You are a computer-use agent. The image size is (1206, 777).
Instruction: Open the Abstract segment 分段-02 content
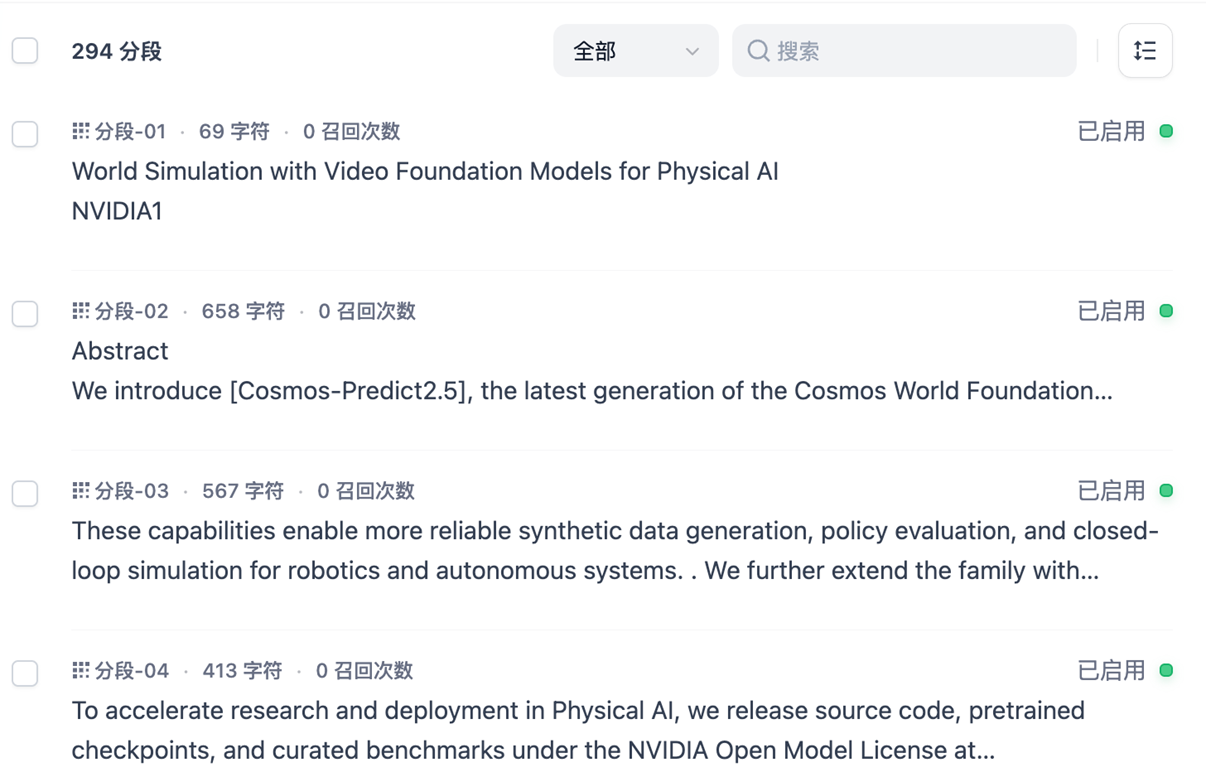(590, 372)
